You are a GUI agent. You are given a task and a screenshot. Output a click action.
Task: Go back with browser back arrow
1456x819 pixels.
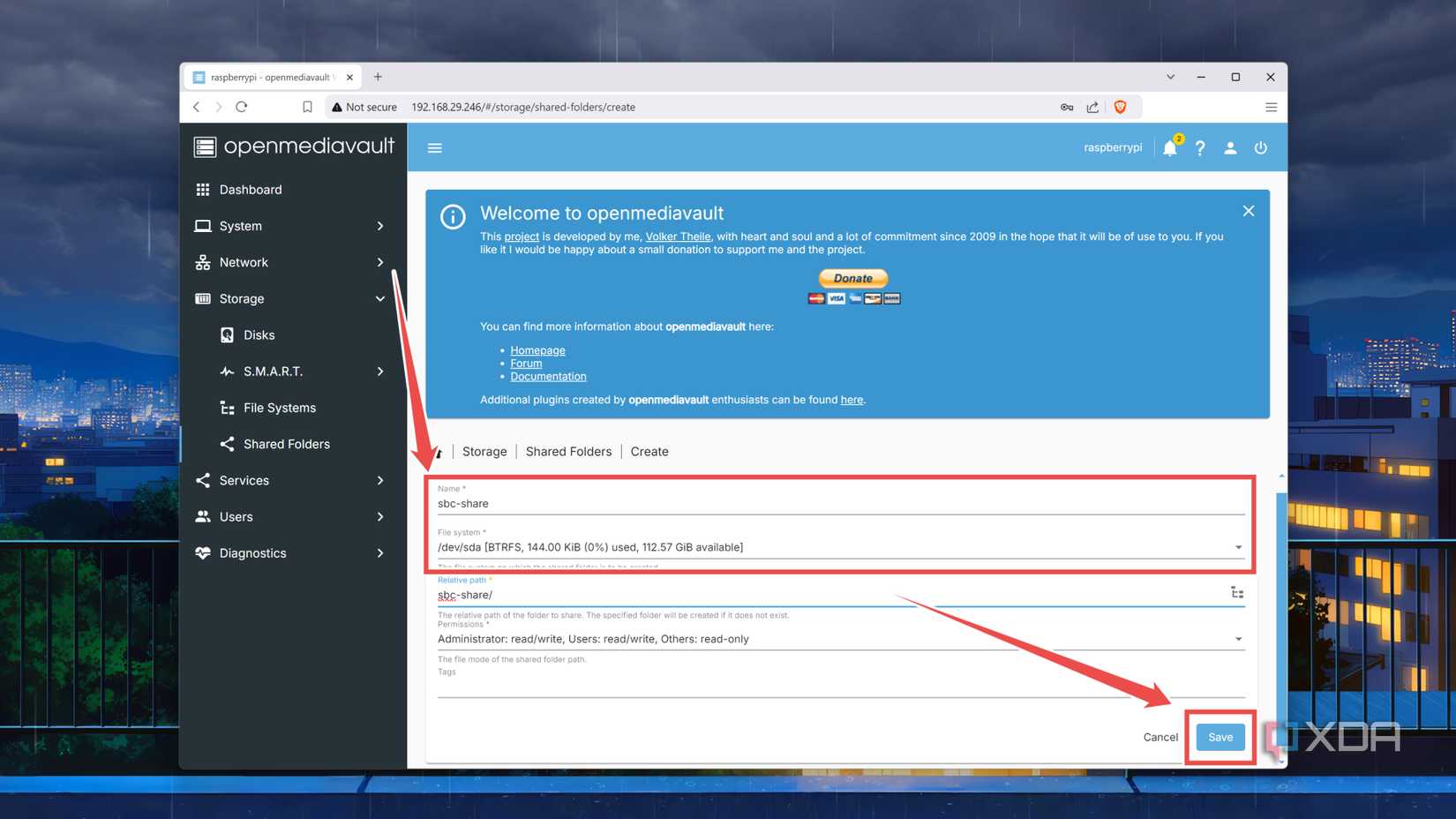tap(196, 107)
